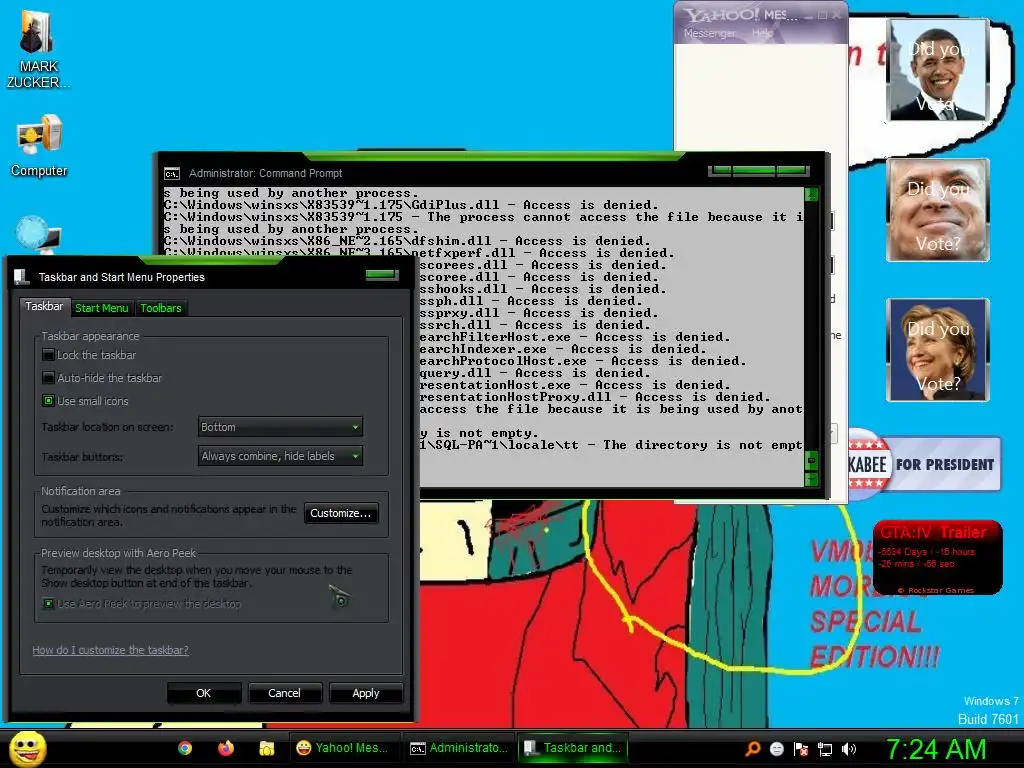Image resolution: width=1024 pixels, height=768 pixels.
Task: Click the GTA:IV Trailer countdown gadget
Action: click(937, 558)
